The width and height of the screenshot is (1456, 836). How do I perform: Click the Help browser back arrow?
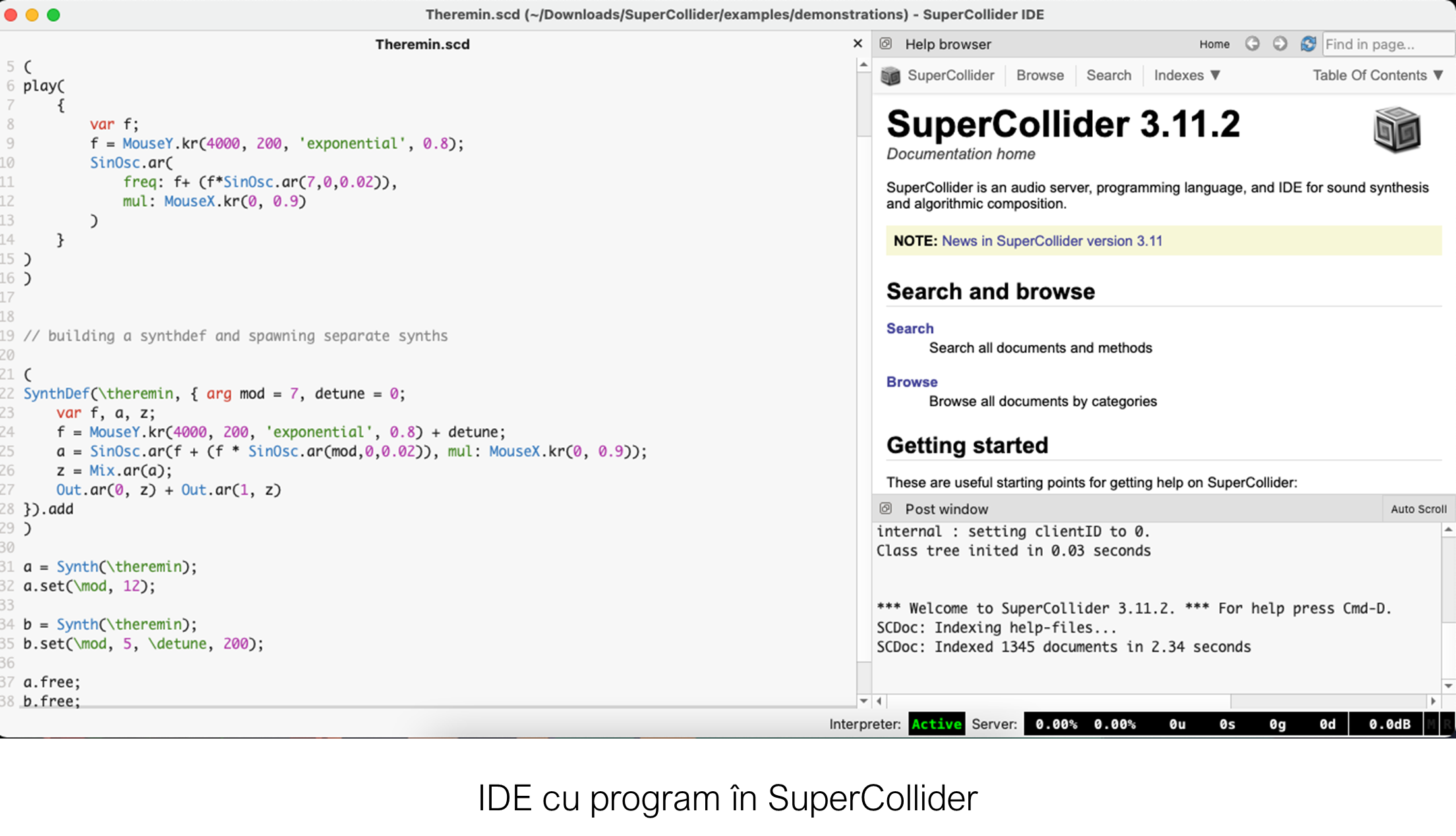1252,44
